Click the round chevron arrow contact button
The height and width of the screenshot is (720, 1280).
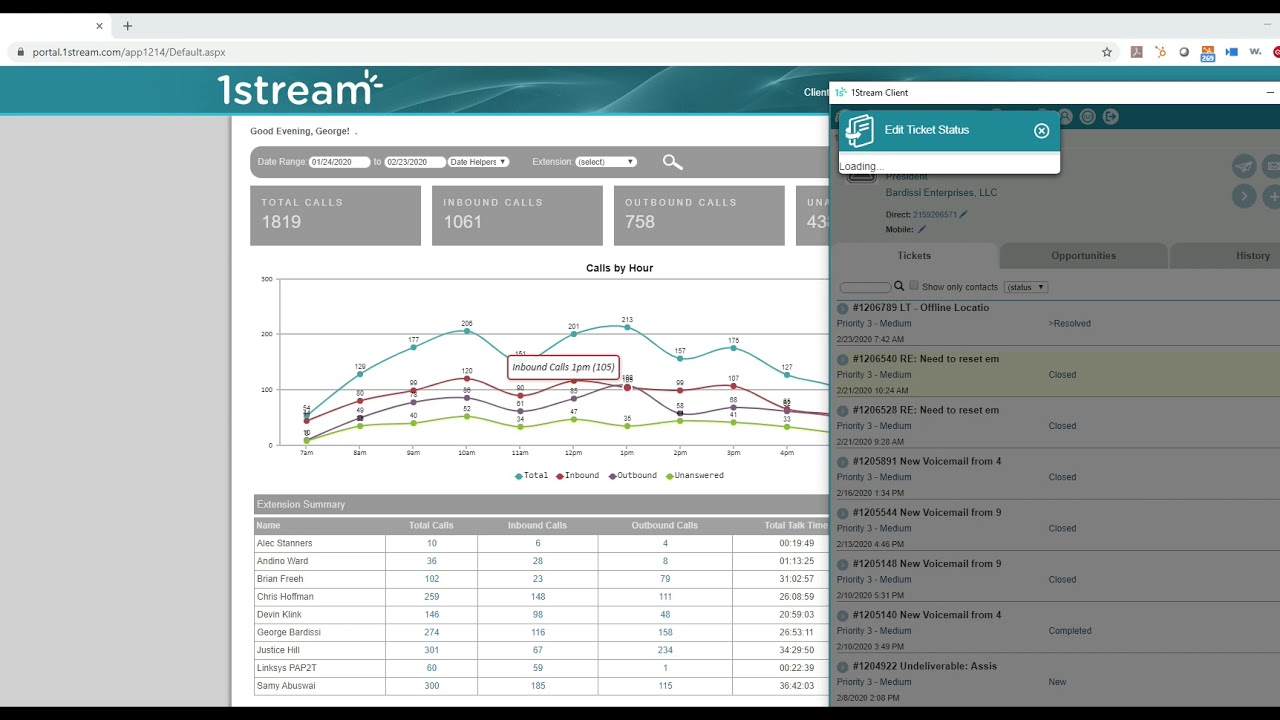1244,196
